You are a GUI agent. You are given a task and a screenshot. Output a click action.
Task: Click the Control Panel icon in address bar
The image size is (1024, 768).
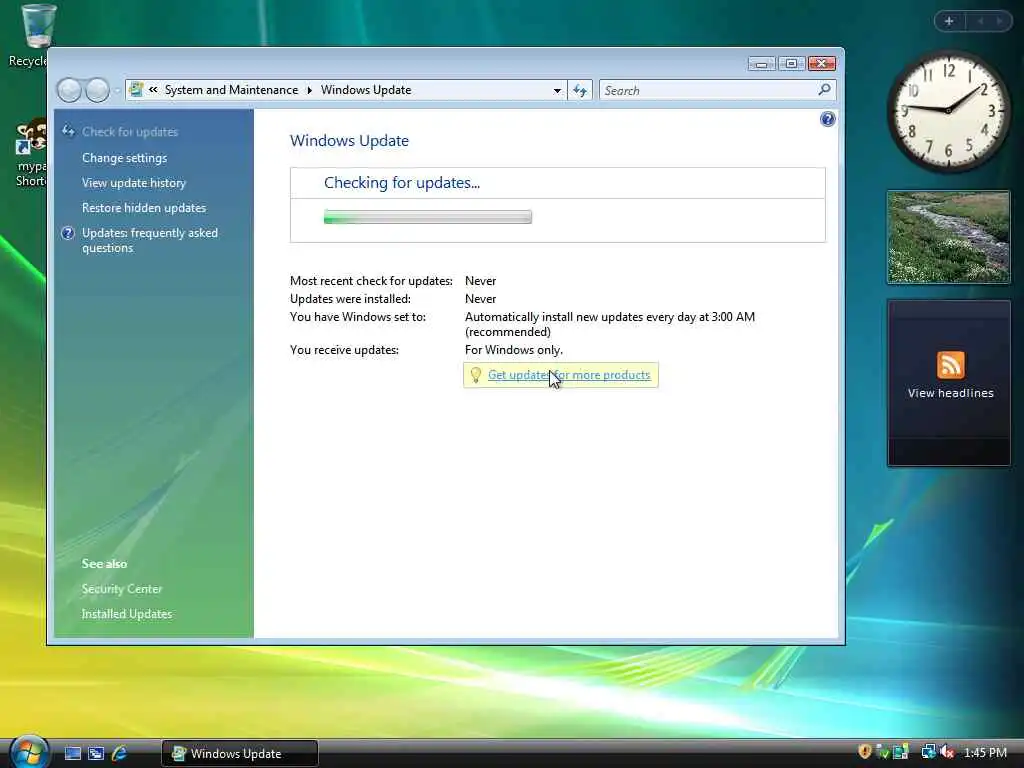coord(136,89)
